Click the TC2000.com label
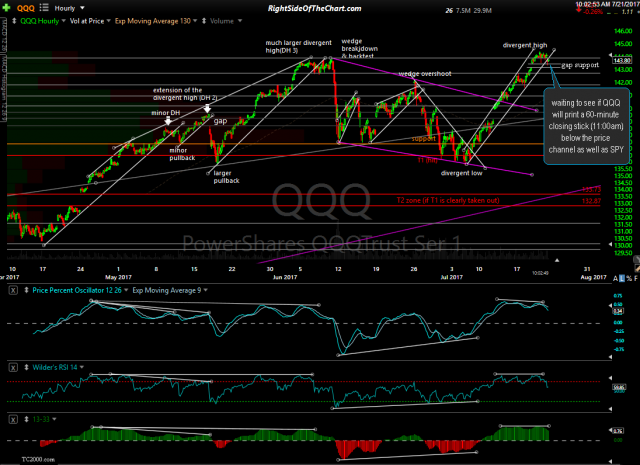The width and height of the screenshot is (640, 465). click(38, 459)
